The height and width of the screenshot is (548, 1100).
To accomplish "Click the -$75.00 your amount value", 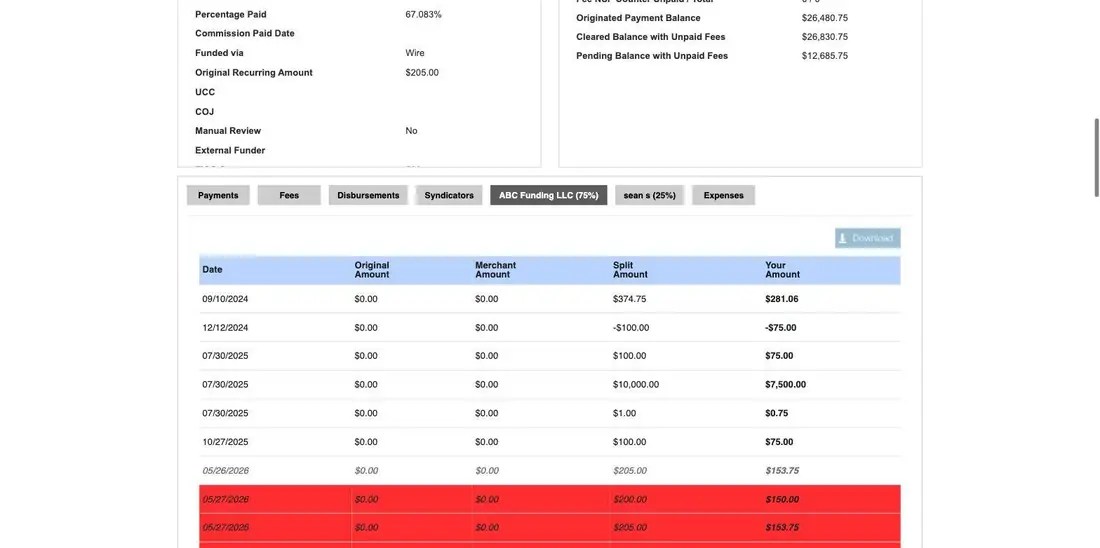I will [781, 328].
